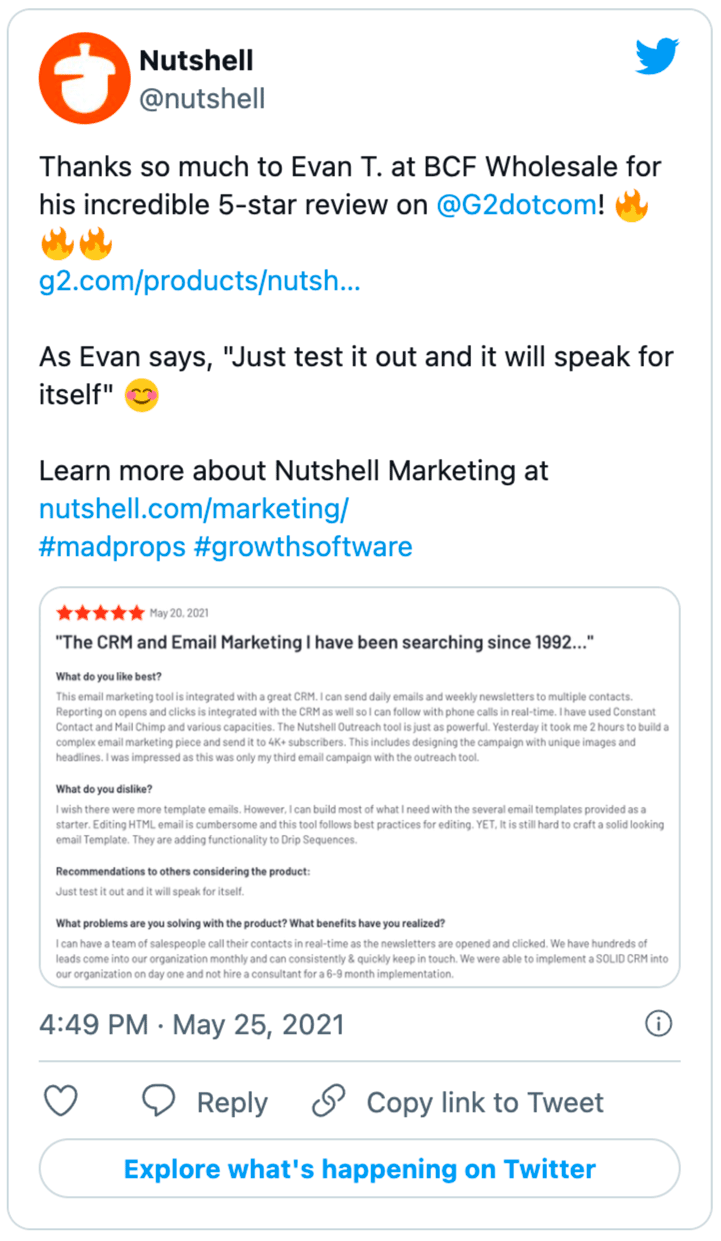The height and width of the screenshot is (1241, 721).
Task: Click the Reply text label
Action: (x=232, y=1102)
